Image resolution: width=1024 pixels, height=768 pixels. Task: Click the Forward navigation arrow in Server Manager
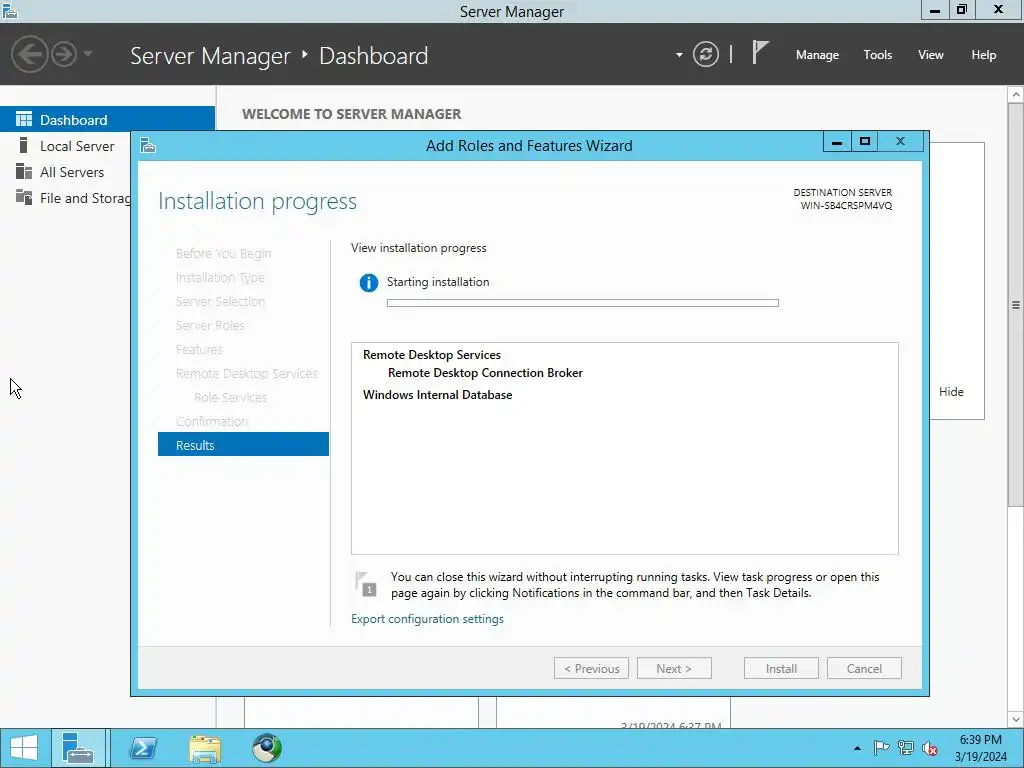click(x=64, y=54)
